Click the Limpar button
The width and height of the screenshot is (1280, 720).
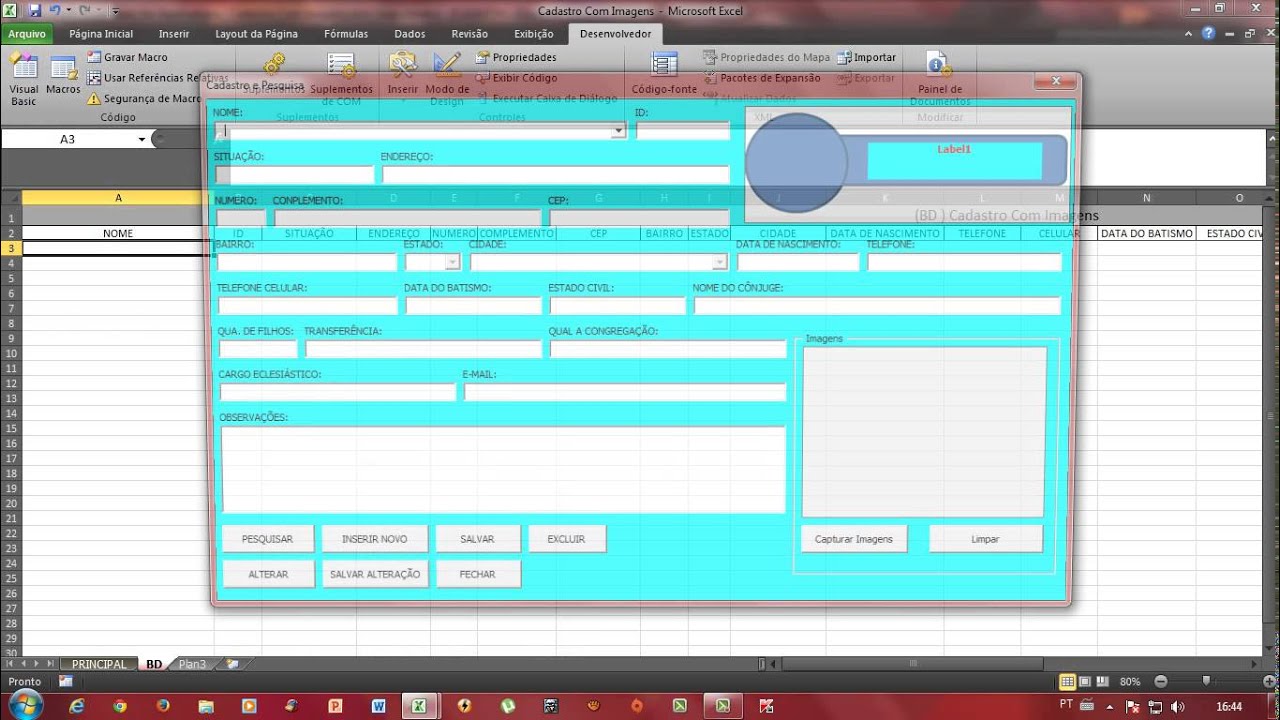[x=985, y=539]
